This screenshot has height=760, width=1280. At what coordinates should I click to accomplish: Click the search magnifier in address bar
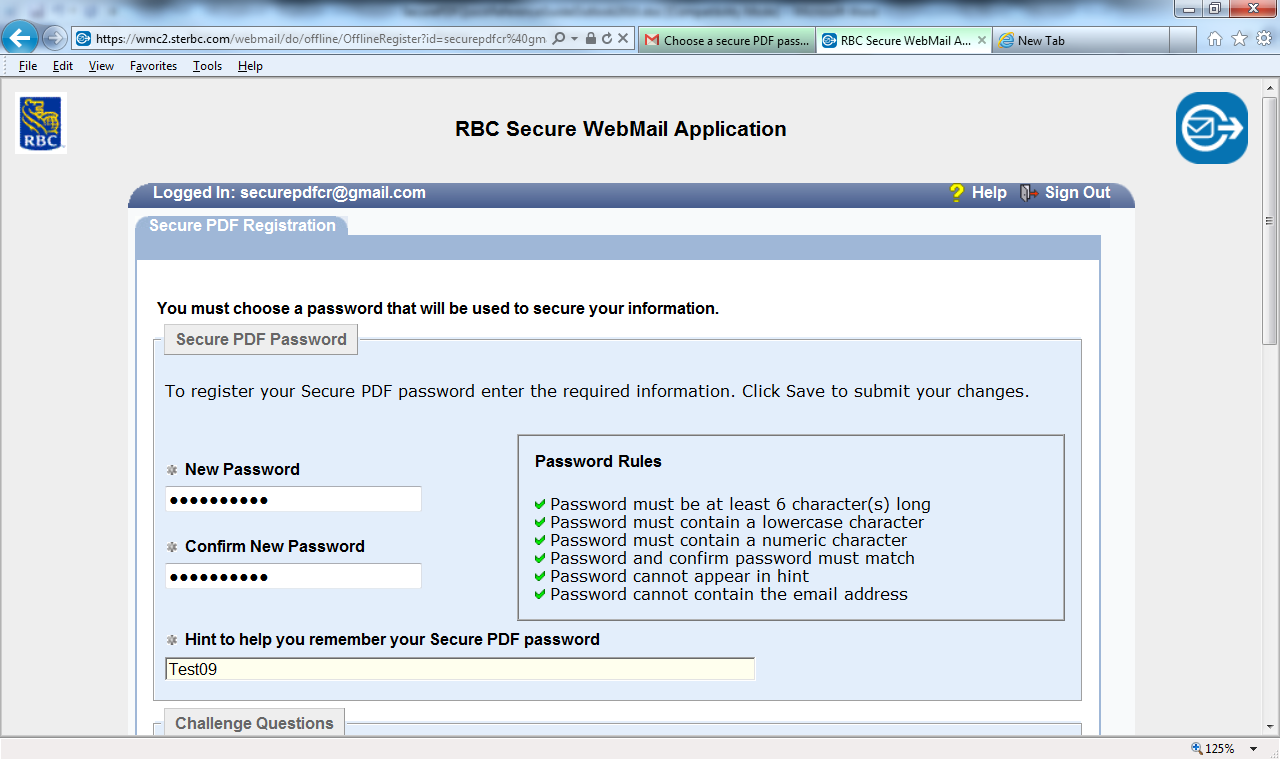tap(559, 39)
